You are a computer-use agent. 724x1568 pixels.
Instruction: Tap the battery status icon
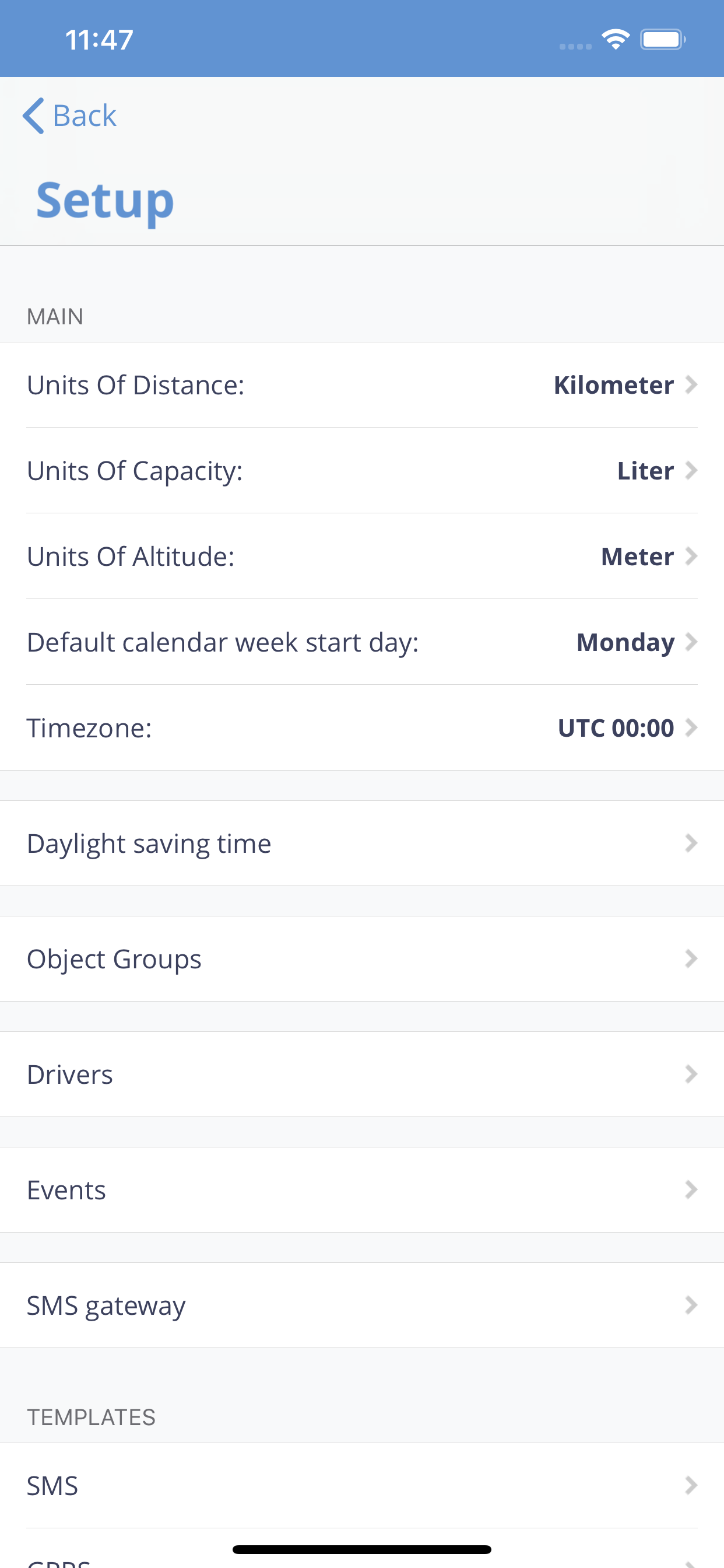tap(663, 40)
